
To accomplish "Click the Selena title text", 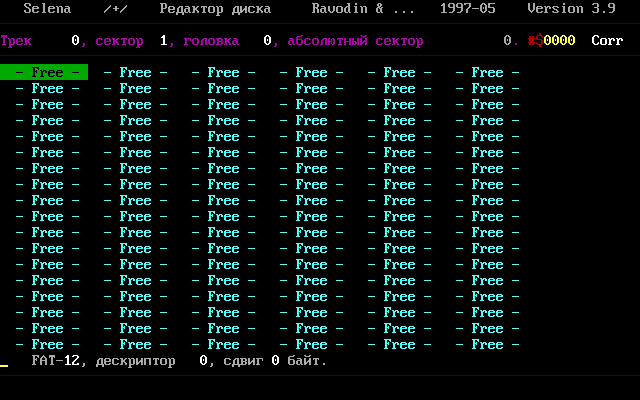I will (47, 8).
